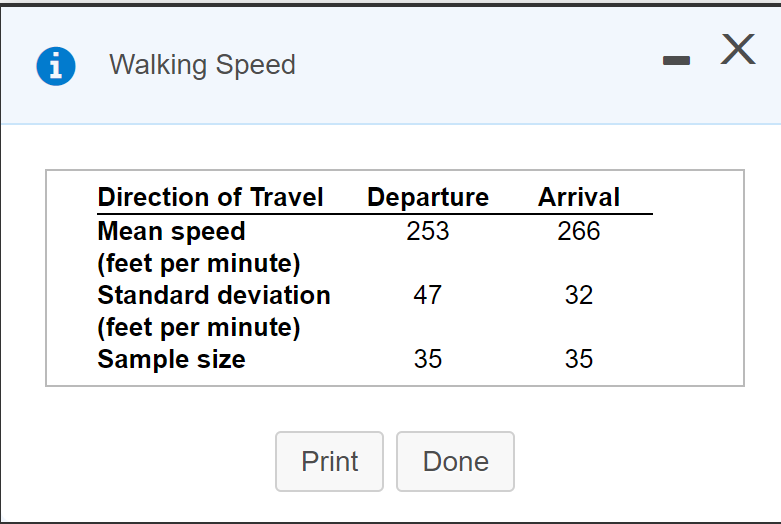This screenshot has width=781, height=524.
Task: Click the Departure standard deviation value 47
Action: (428, 295)
